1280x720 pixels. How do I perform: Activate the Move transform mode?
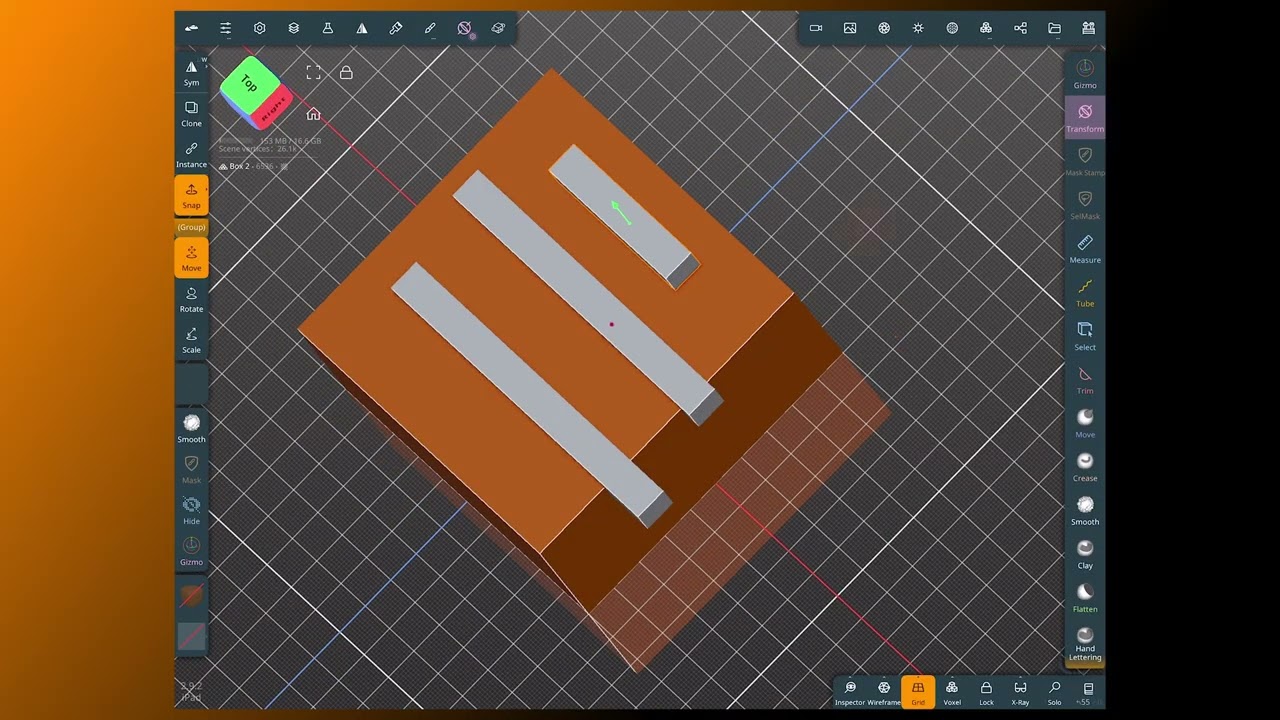191,258
